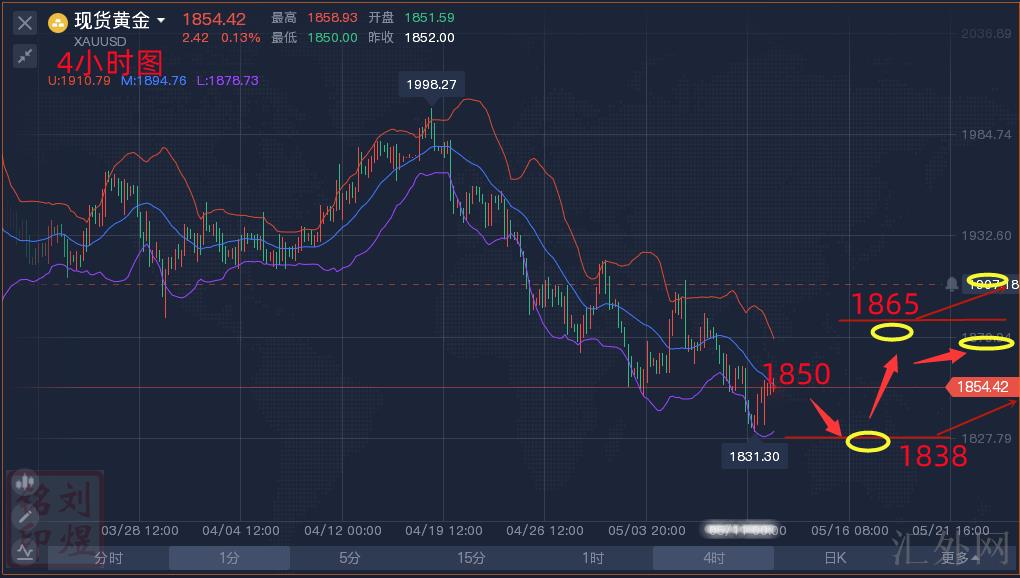Image resolution: width=1020 pixels, height=578 pixels.
Task: Click the 05/16 08:00 time axis label
Action: [850, 531]
